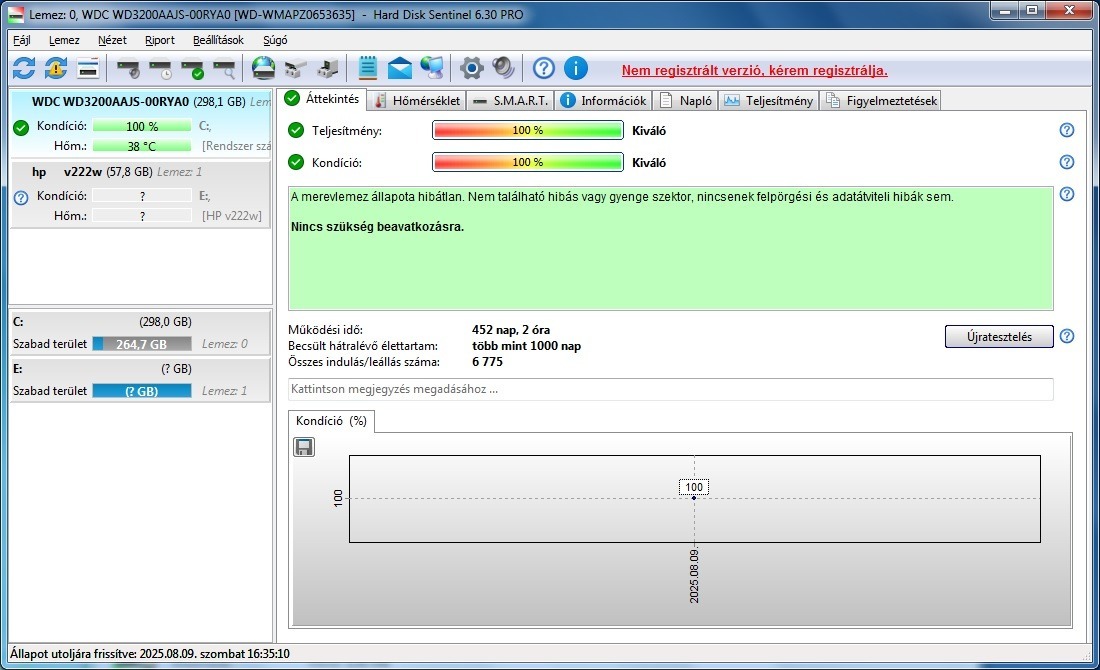Click the E: free space (? GB) bar

[x=142, y=391]
